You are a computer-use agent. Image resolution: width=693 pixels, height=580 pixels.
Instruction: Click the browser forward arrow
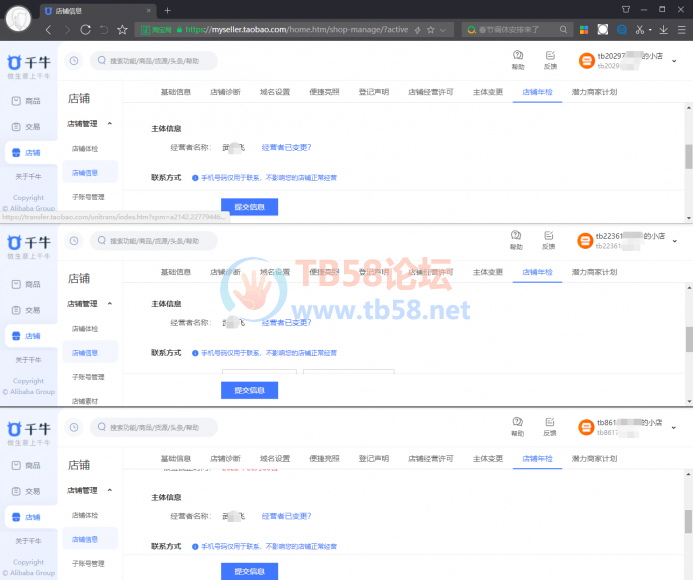coord(67,30)
